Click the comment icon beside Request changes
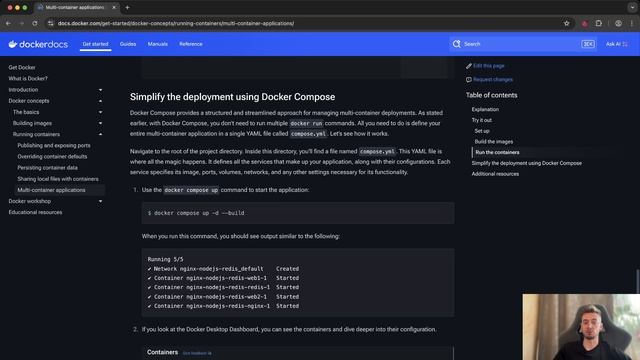The width and height of the screenshot is (640, 360). point(469,80)
